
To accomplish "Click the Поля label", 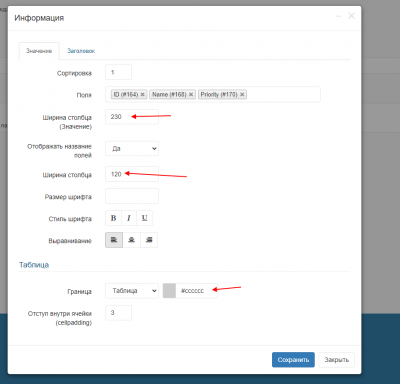I will [84, 95].
